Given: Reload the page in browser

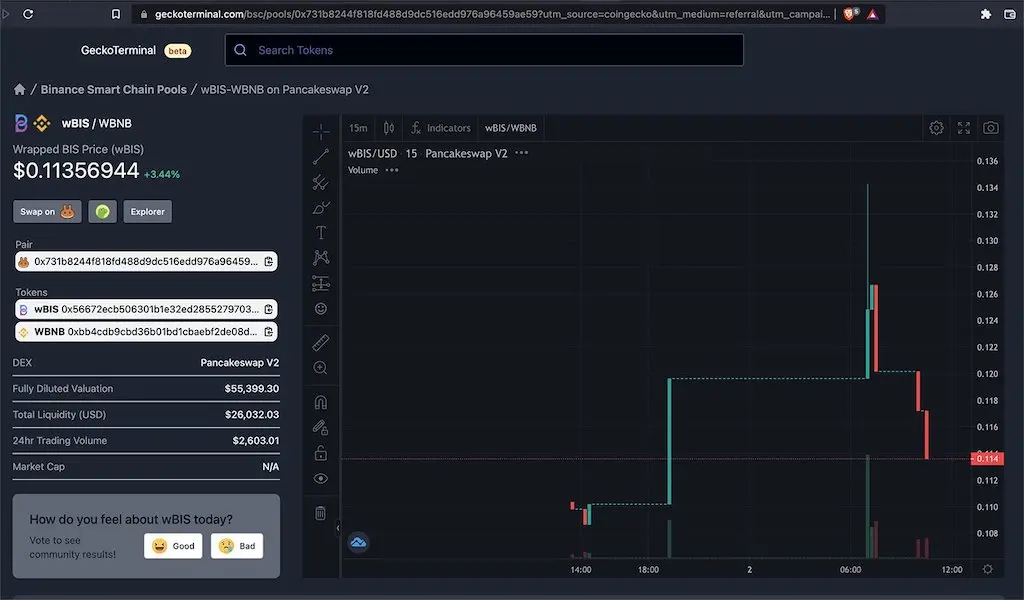Looking at the screenshot, I should [x=28, y=14].
